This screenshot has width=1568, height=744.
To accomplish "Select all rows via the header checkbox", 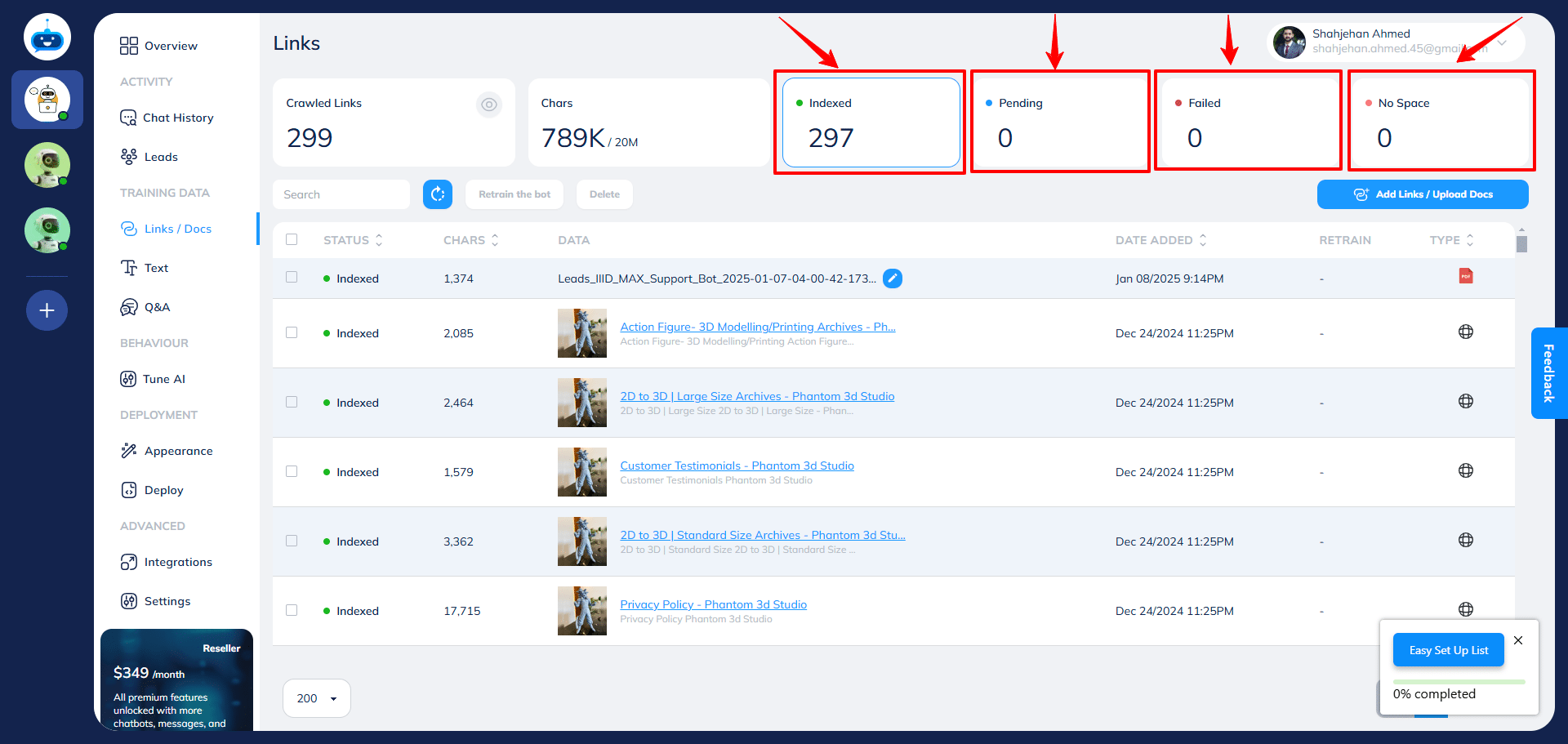I will click(292, 239).
